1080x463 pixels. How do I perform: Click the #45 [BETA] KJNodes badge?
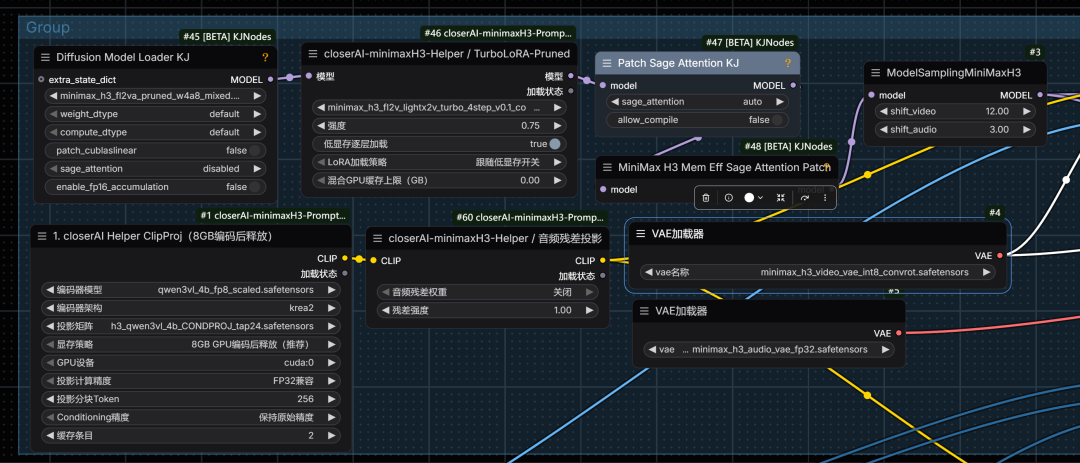(x=227, y=37)
